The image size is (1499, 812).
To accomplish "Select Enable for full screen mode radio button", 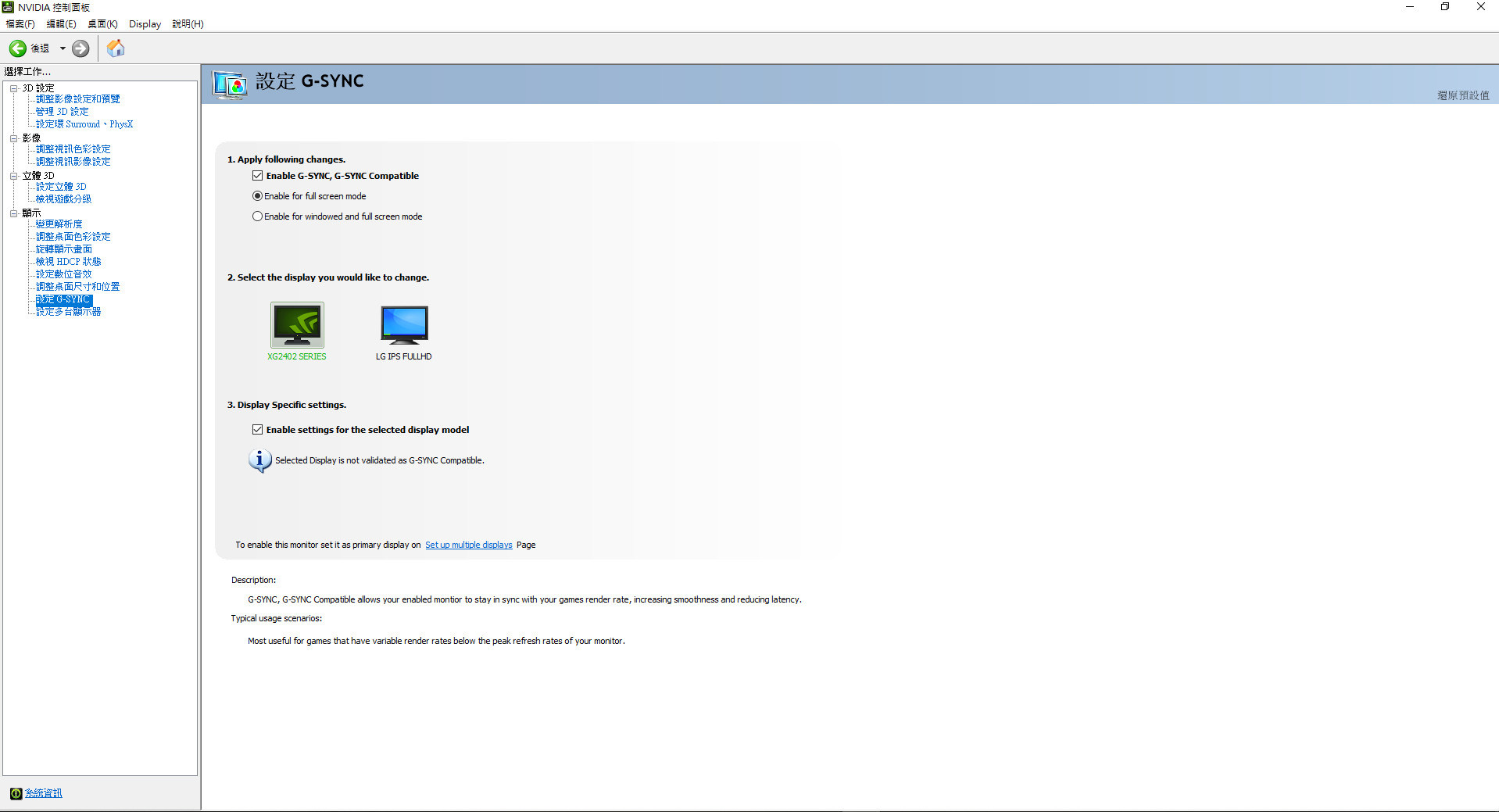I will [x=257, y=196].
